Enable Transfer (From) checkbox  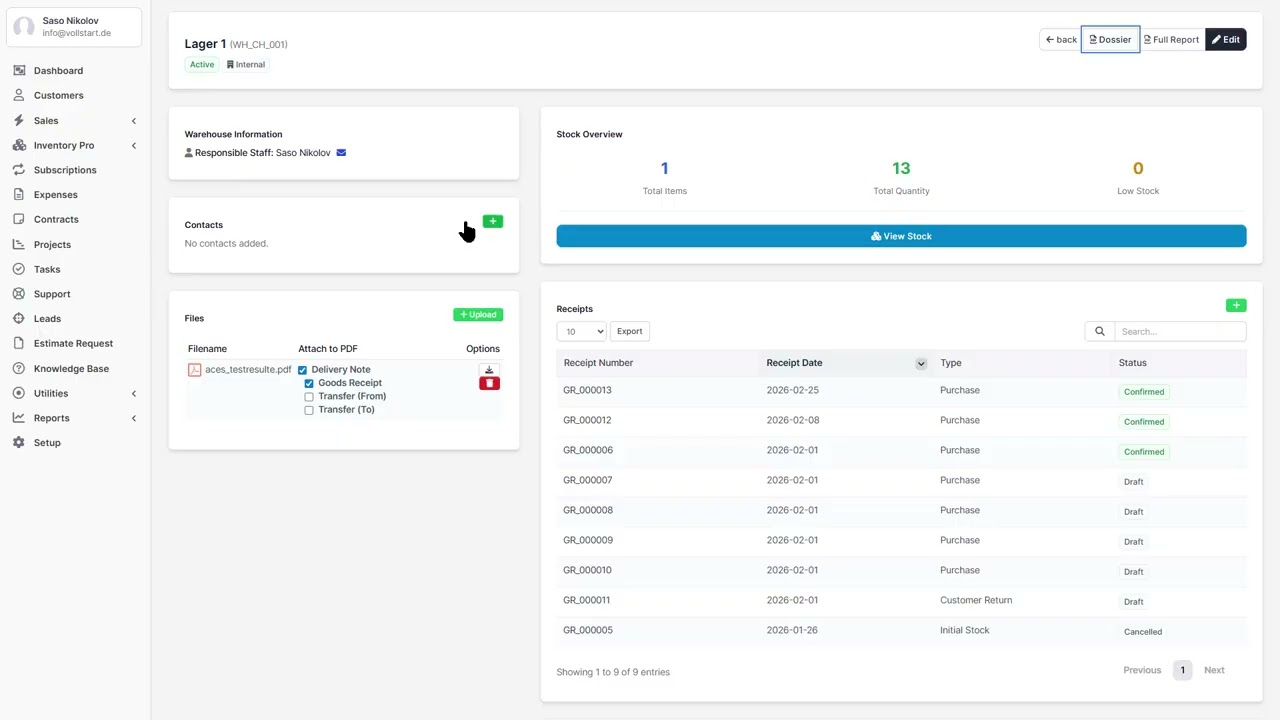pos(309,397)
